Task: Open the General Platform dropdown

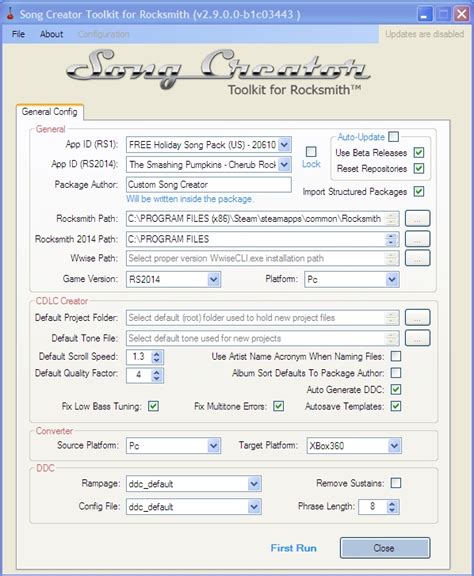Action: (x=392, y=280)
